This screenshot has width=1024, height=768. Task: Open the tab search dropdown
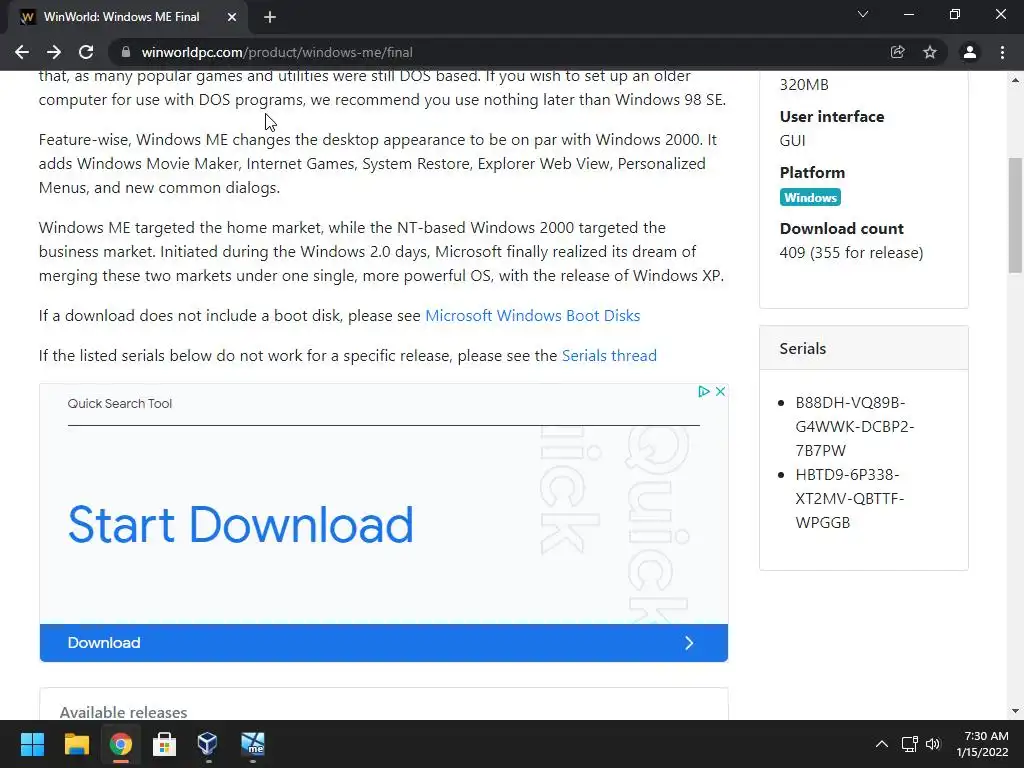click(x=863, y=14)
